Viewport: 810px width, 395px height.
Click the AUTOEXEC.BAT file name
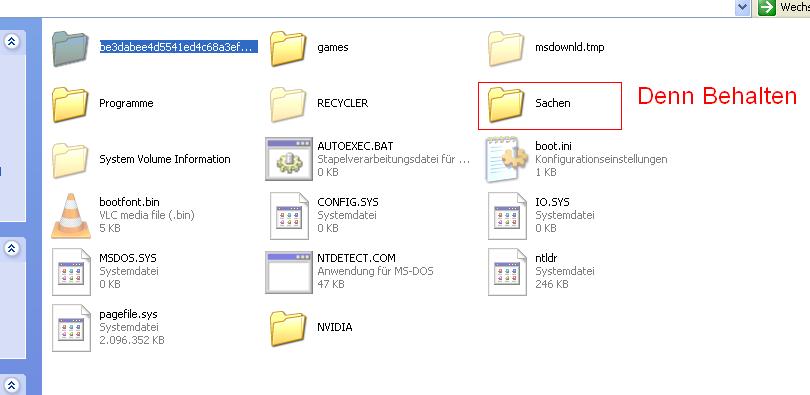(x=355, y=146)
